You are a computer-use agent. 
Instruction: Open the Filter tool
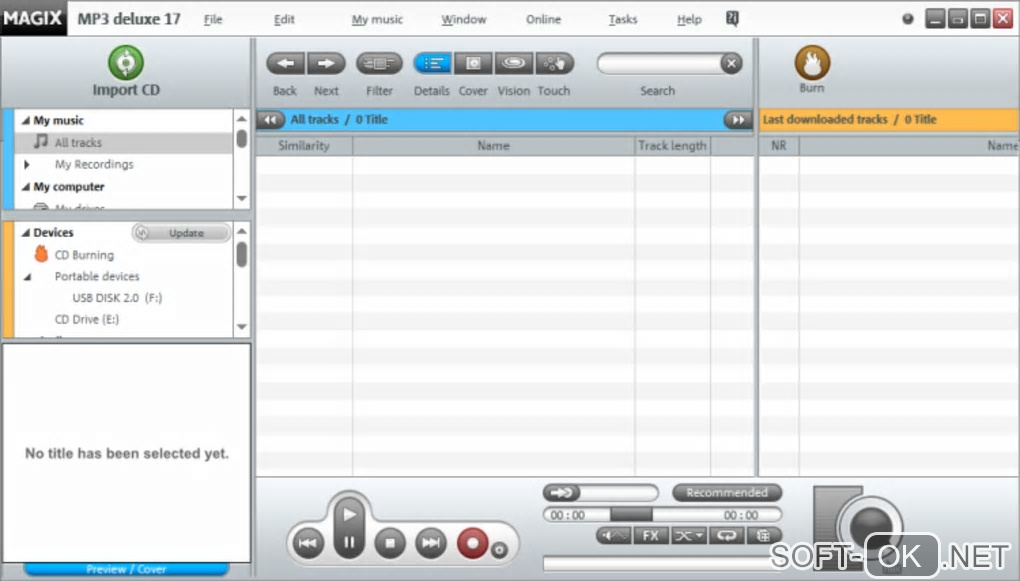click(x=379, y=64)
